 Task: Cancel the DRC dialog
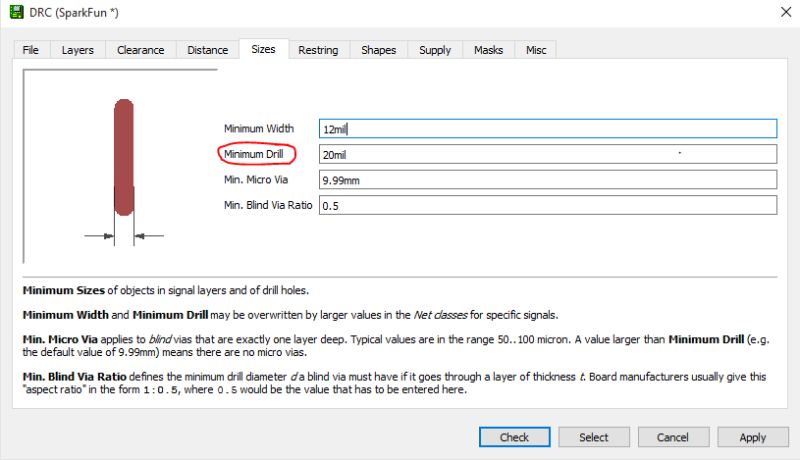click(673, 437)
